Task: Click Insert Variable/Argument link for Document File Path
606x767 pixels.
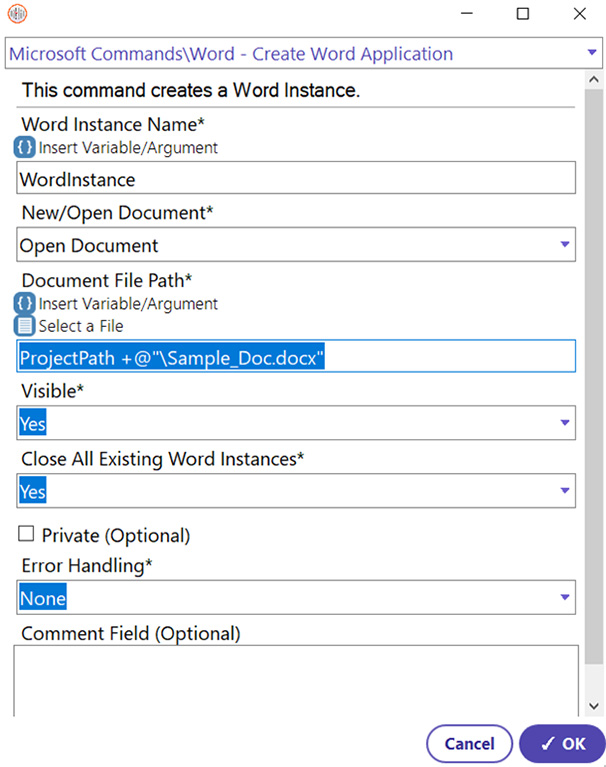Action: click(x=128, y=304)
